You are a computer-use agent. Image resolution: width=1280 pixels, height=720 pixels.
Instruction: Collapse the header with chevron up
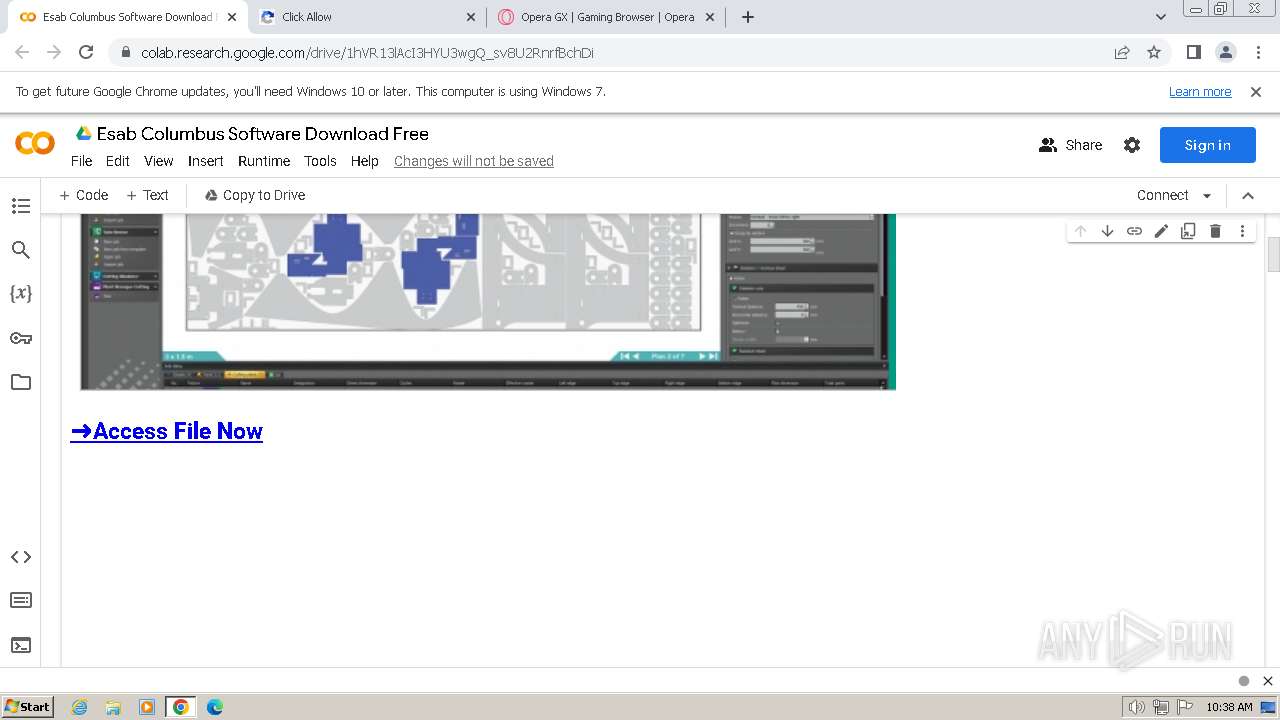(x=1248, y=196)
